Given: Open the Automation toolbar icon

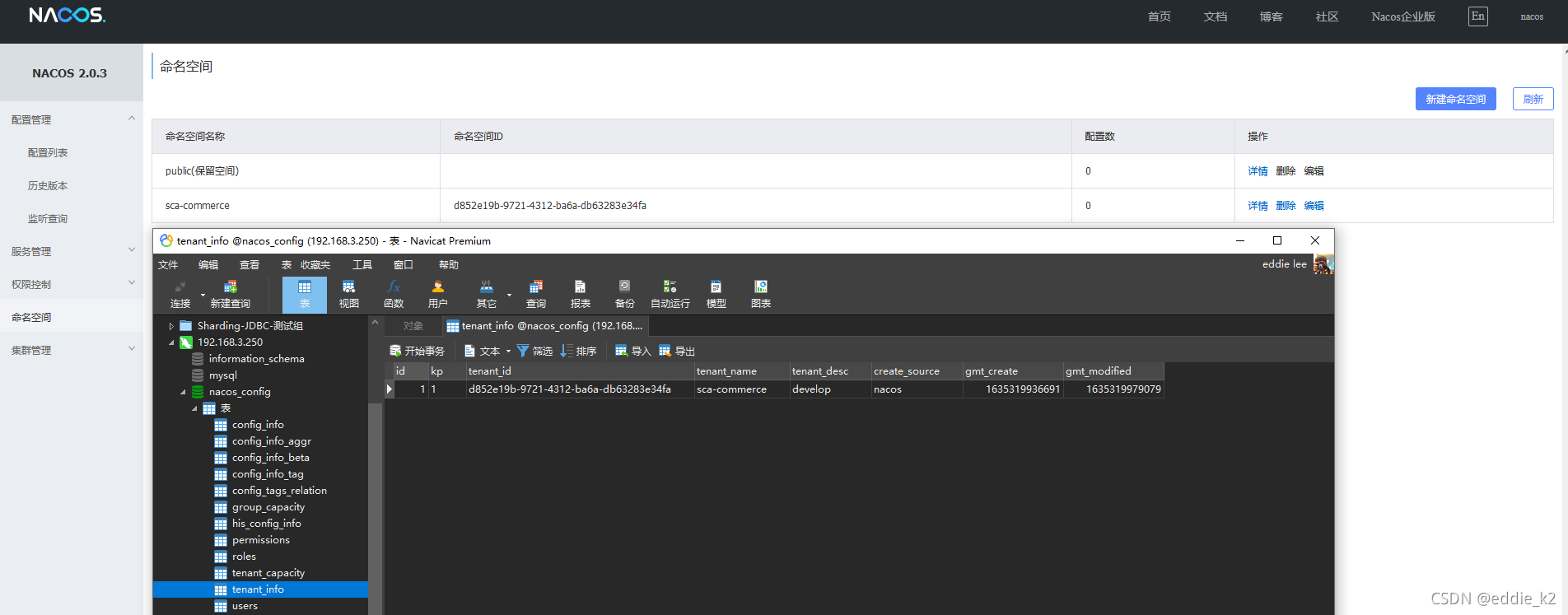Looking at the screenshot, I should [x=670, y=294].
